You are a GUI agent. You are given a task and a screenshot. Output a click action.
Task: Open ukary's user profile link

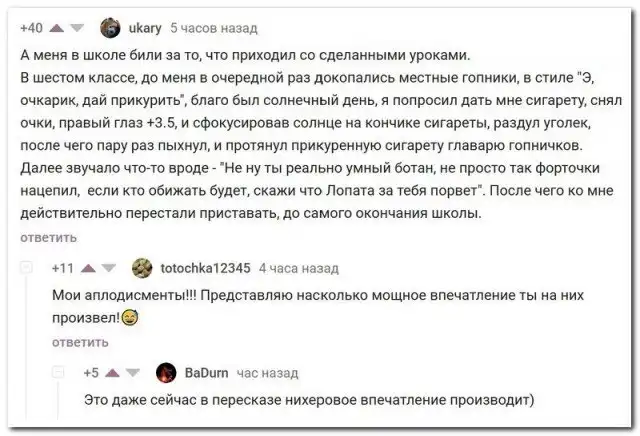pos(144,28)
